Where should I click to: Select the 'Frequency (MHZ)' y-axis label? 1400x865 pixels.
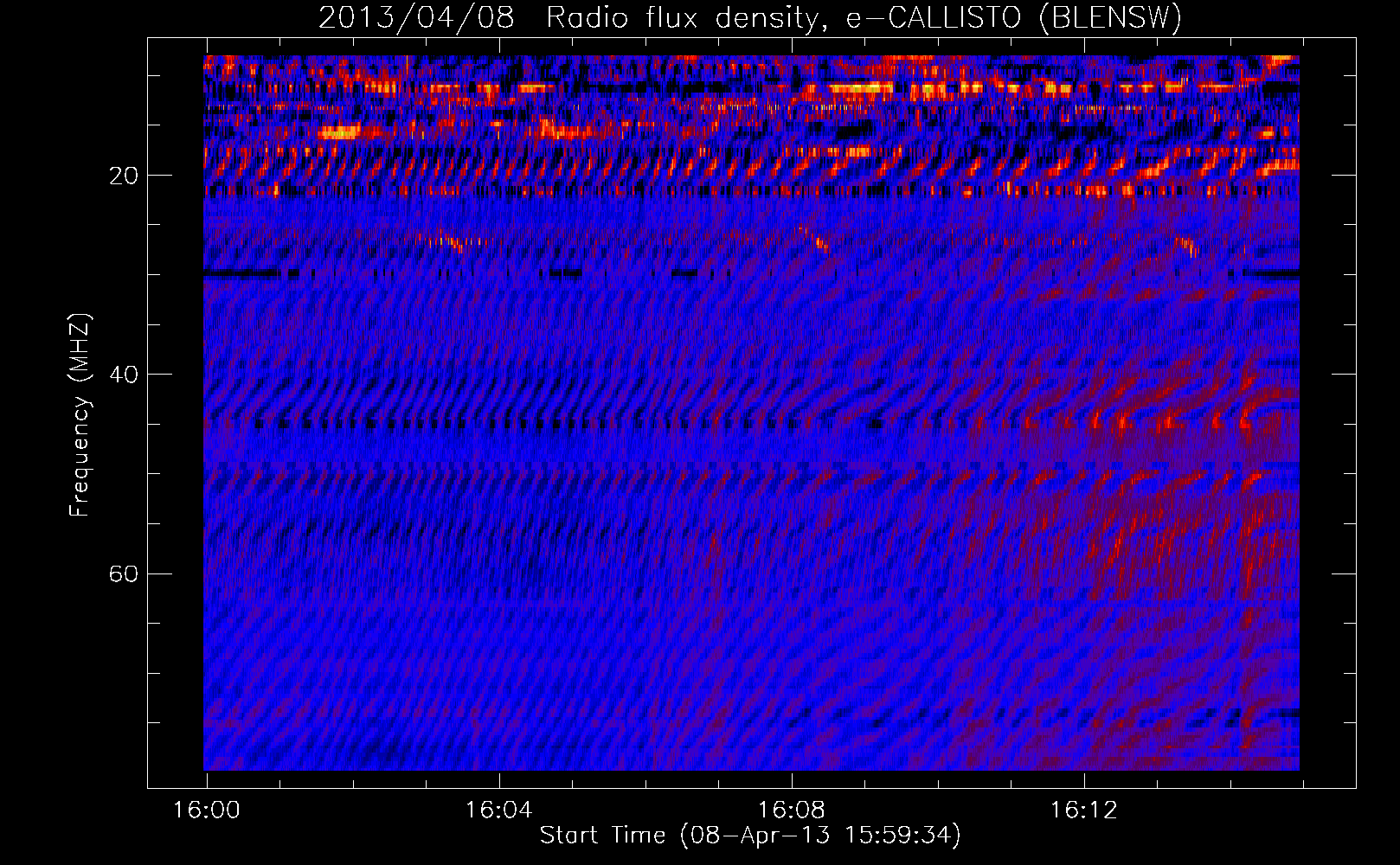80,415
